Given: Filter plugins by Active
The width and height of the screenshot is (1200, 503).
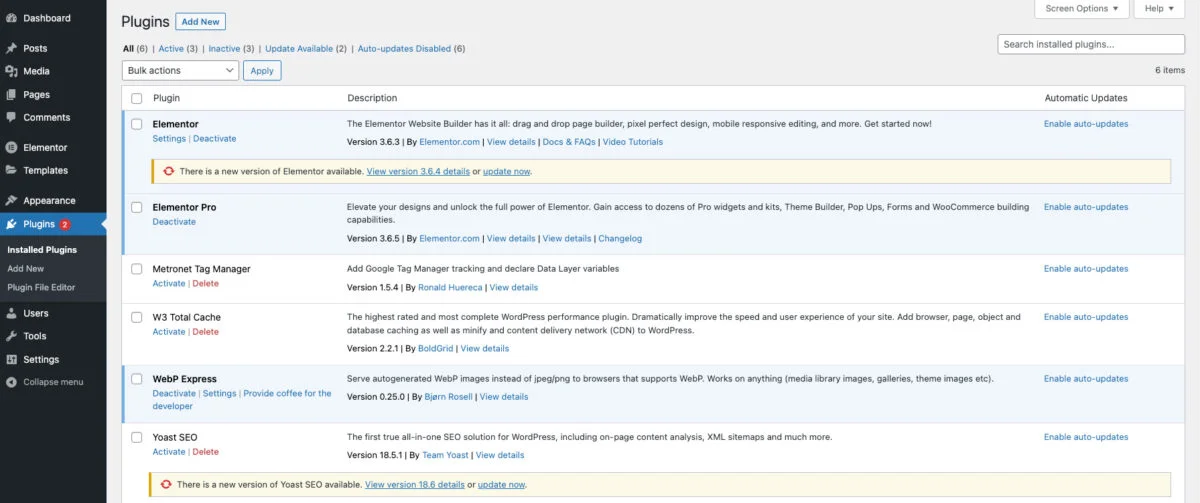Looking at the screenshot, I should pyautogui.click(x=171, y=48).
